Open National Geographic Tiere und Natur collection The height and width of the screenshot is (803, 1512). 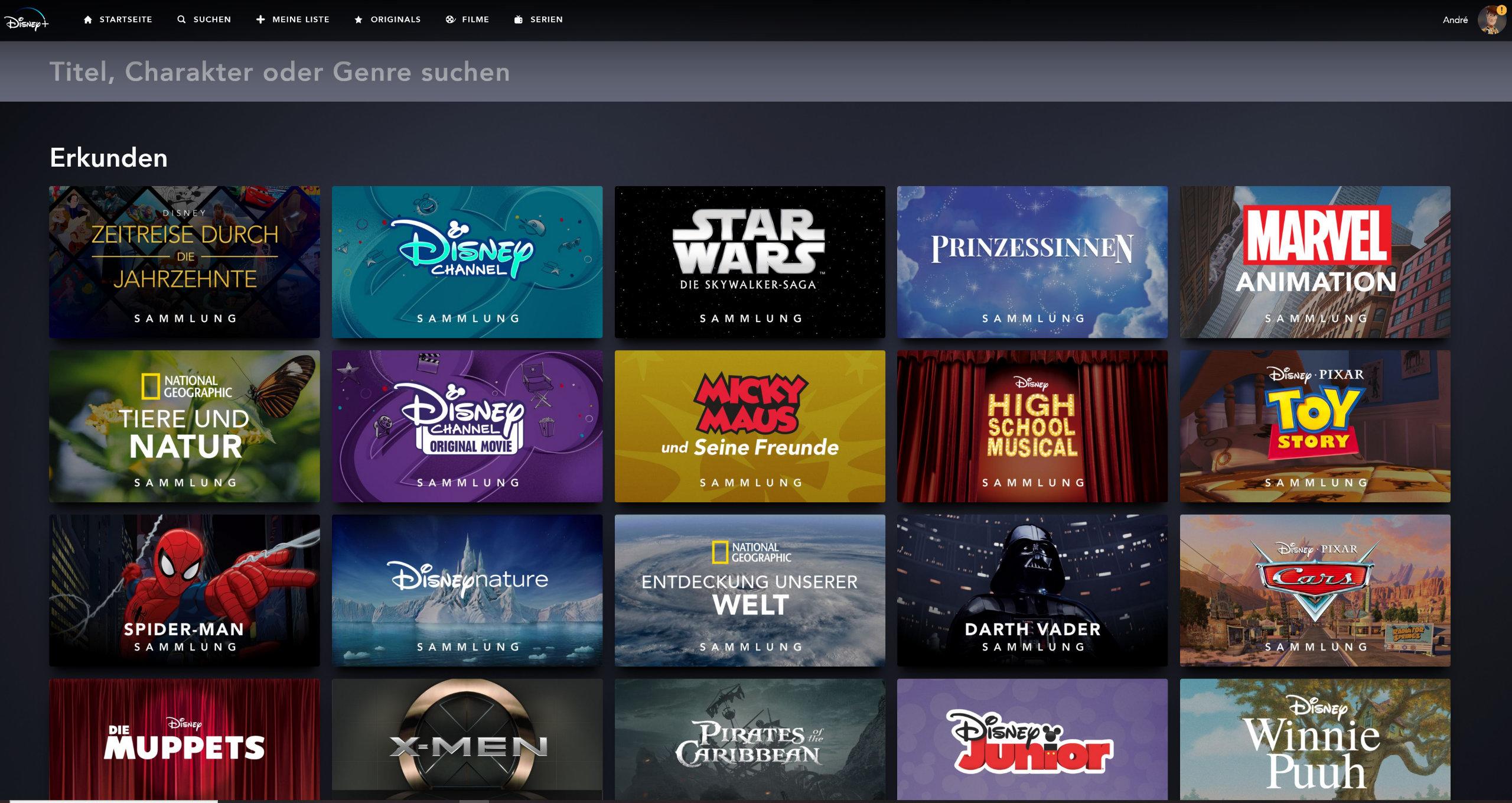[x=184, y=427]
